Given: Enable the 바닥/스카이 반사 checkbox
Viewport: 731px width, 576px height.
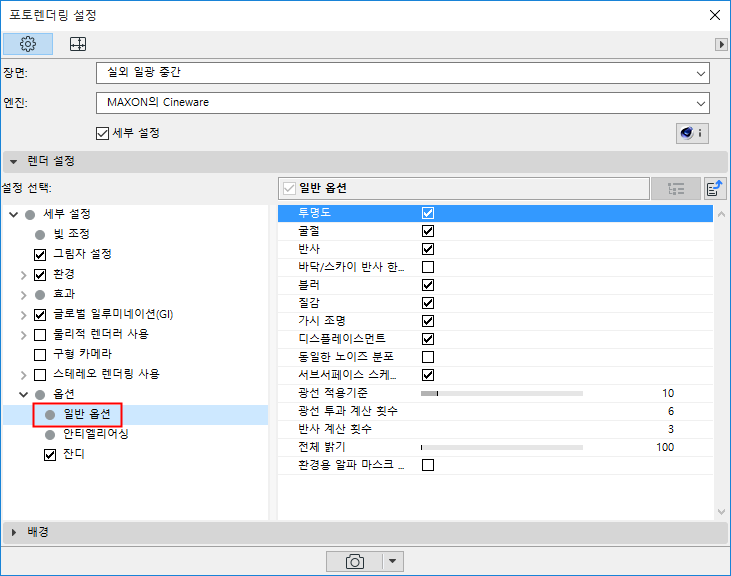Looking at the screenshot, I should pyautogui.click(x=428, y=267).
